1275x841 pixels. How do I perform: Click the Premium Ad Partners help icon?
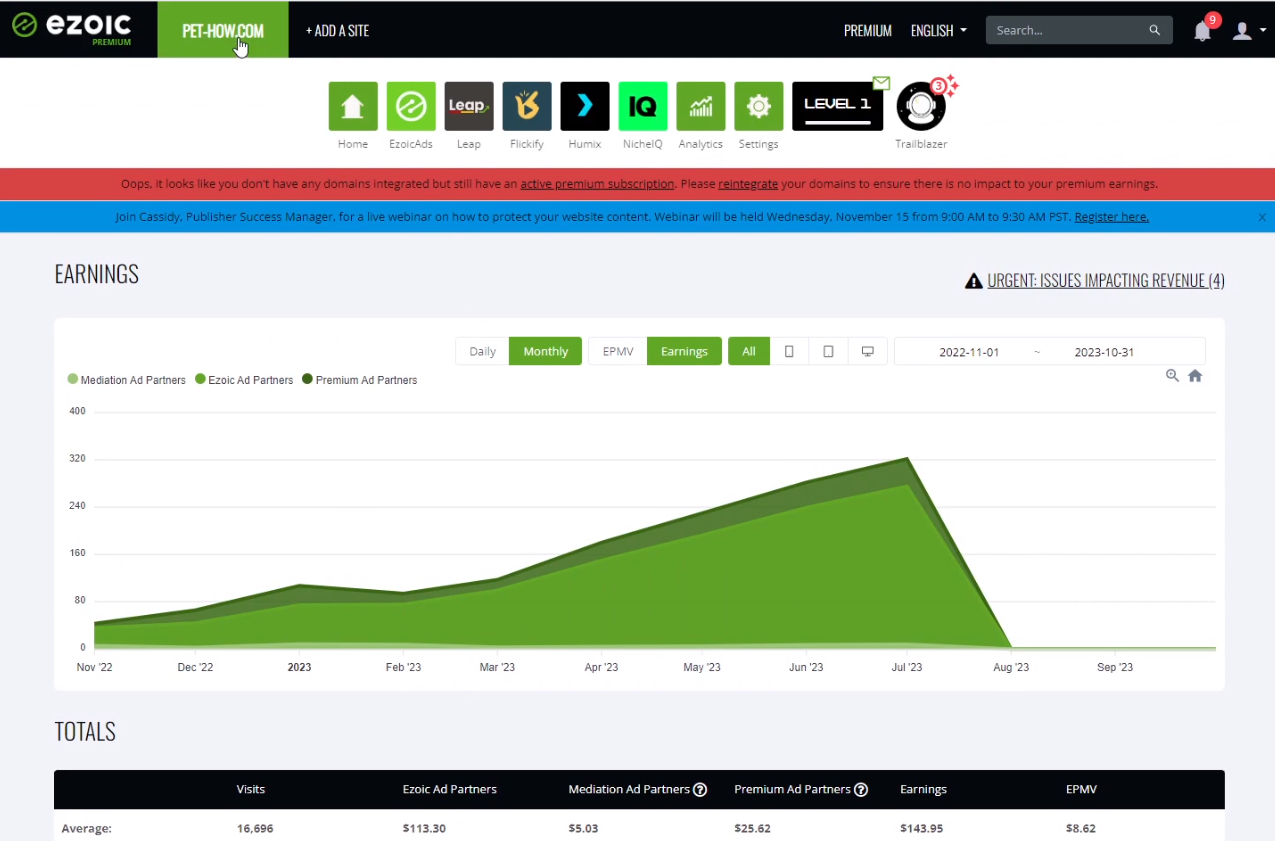pos(861,790)
